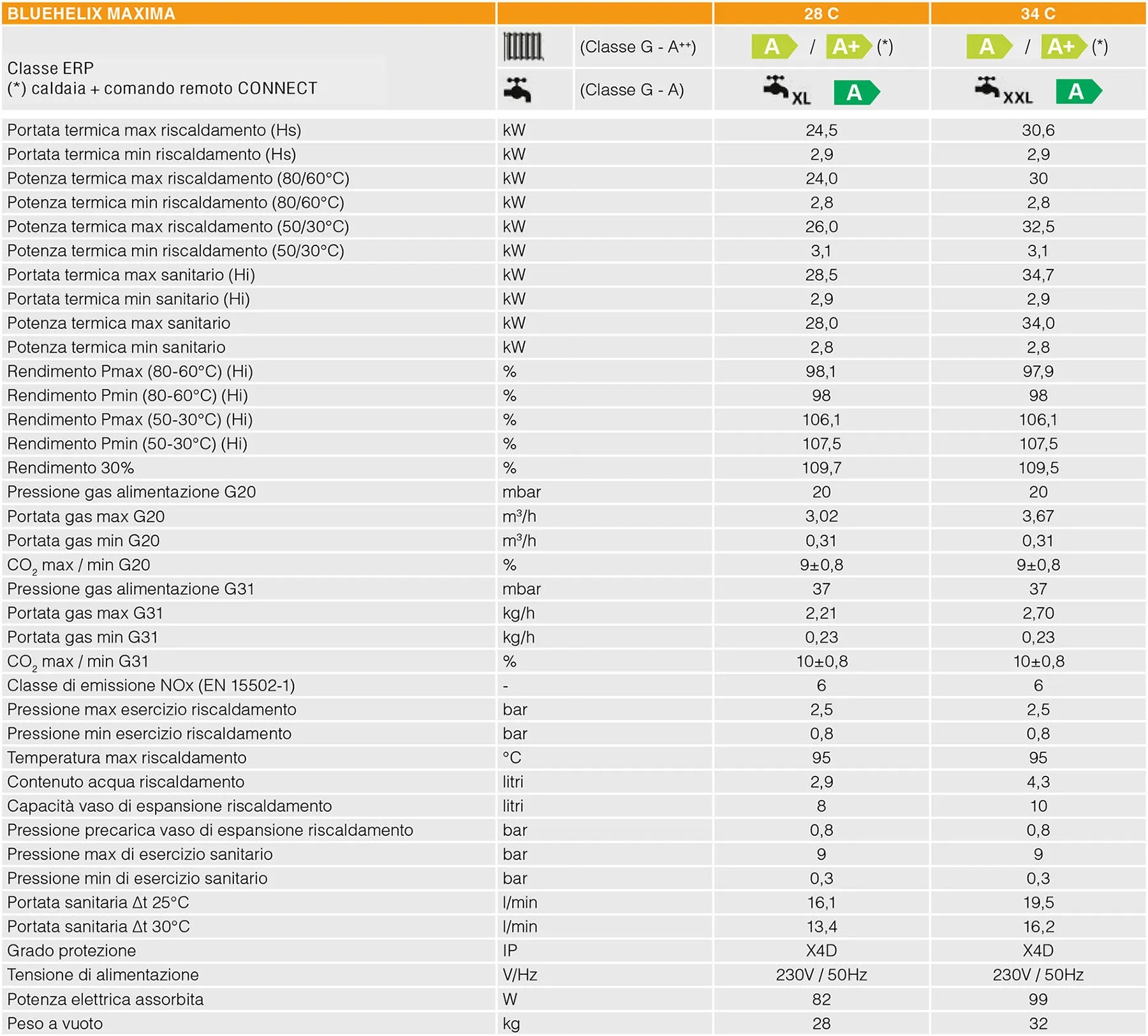Viewport: 1148px width, 1036px height.
Task: Select the XL tap icon
Action: (786, 91)
